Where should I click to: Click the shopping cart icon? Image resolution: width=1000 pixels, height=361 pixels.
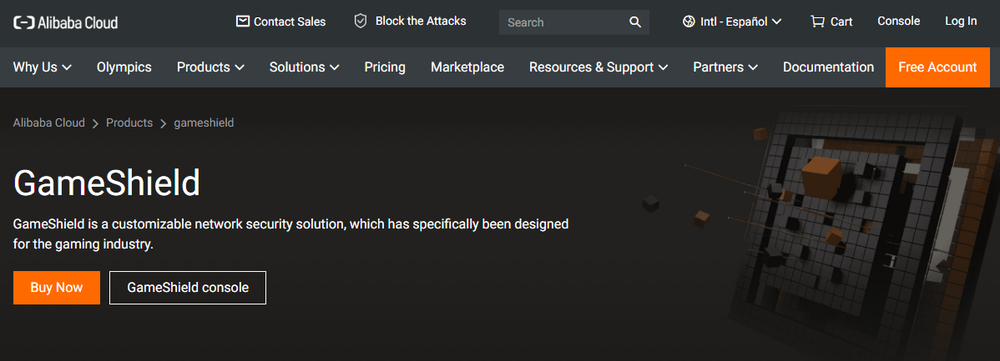(817, 22)
